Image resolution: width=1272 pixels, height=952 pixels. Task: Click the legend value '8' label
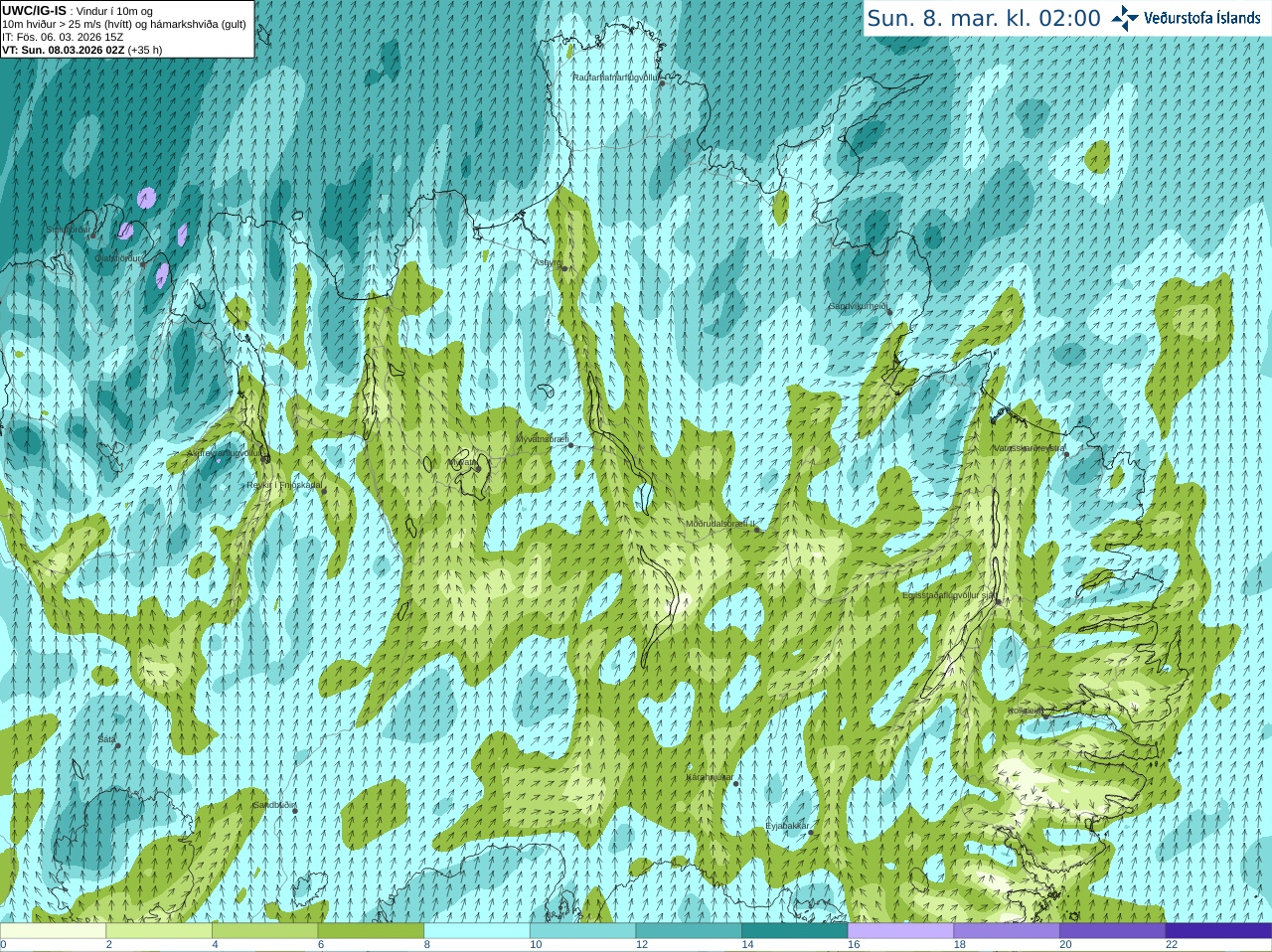pyautogui.click(x=427, y=945)
